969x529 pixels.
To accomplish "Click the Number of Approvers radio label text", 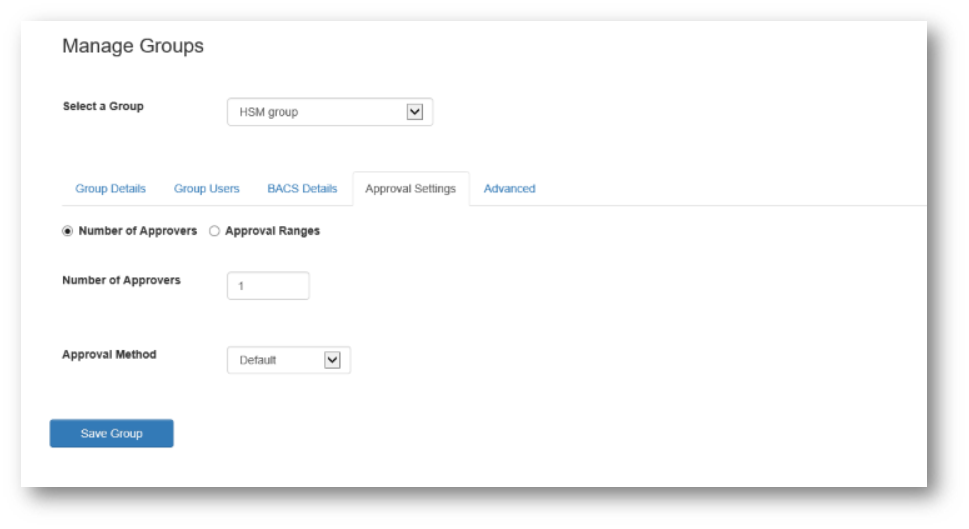I will coord(138,231).
